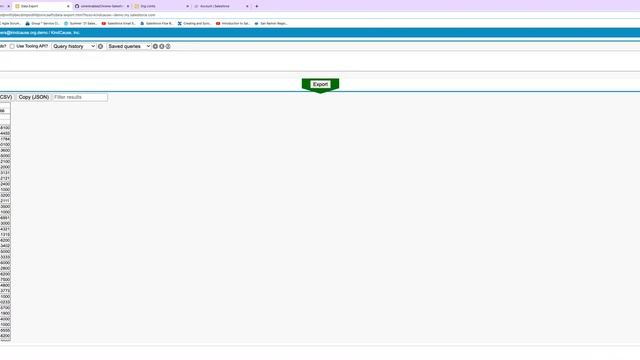The width and height of the screenshot is (640, 360).
Task: Switch to the GitHub browser tab
Action: tap(101, 6)
